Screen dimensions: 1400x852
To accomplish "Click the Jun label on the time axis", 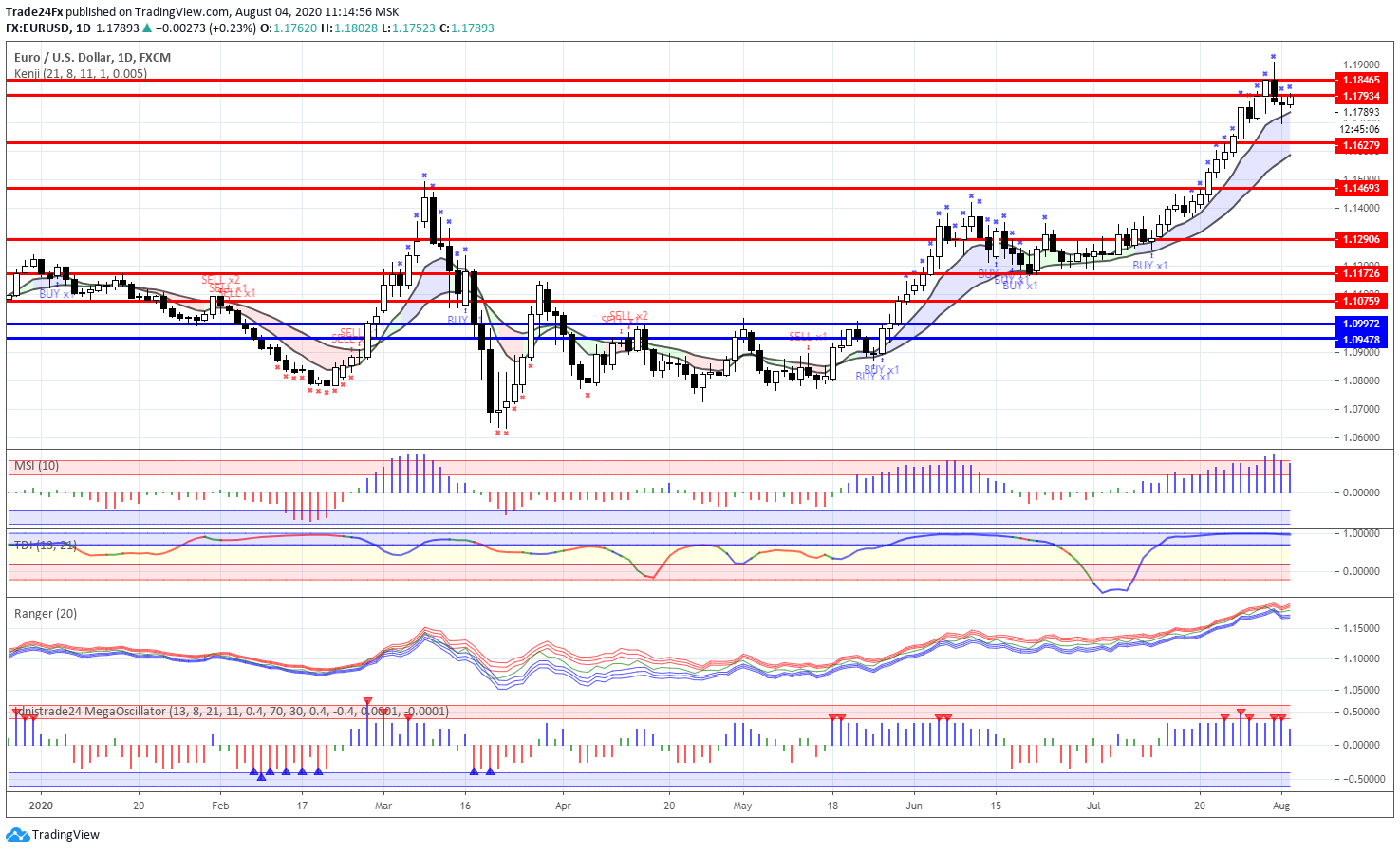I will (914, 806).
